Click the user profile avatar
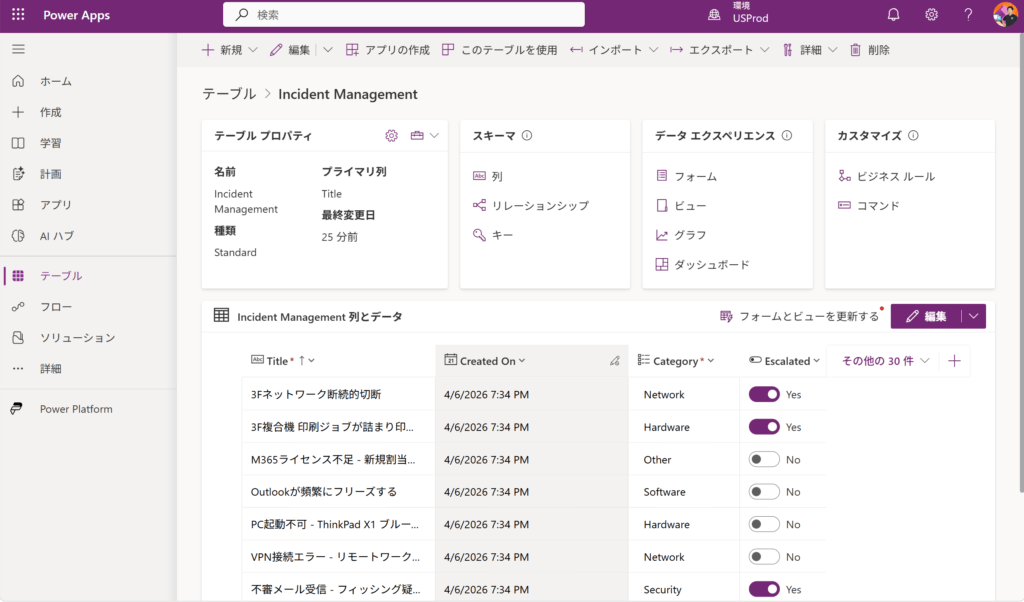Viewport: 1024px width, 602px height. tap(1005, 15)
